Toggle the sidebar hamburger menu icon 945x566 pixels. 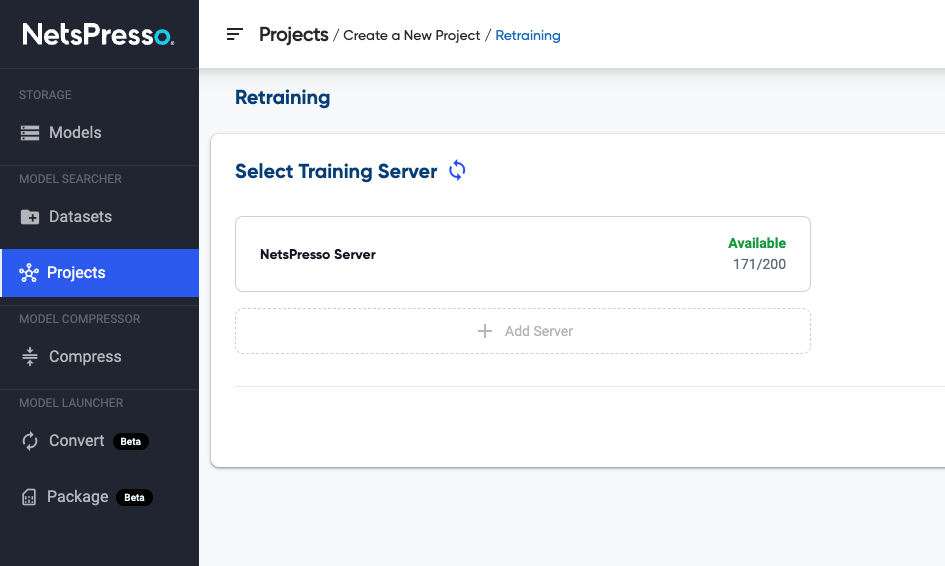234,34
